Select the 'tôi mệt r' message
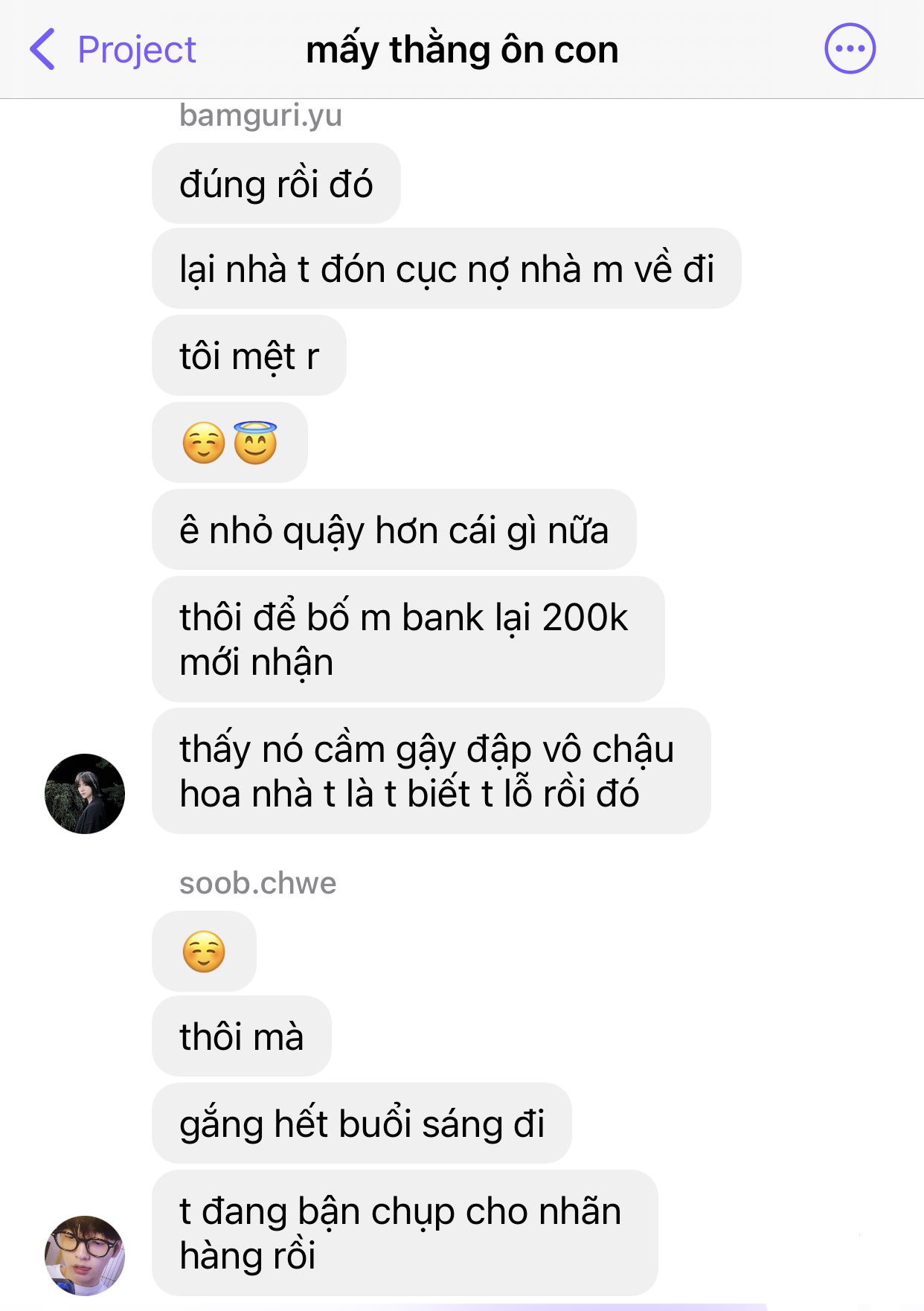This screenshot has width=924, height=1311. pyautogui.click(x=249, y=356)
